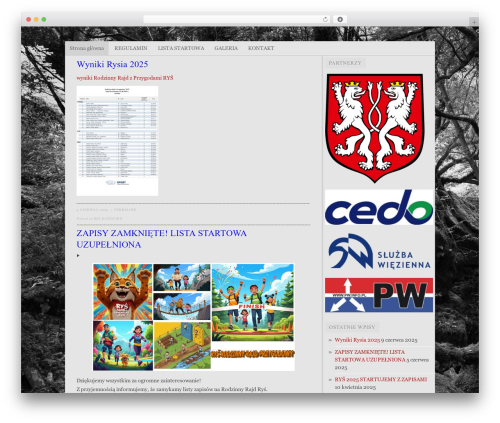This screenshot has height=423, width=500.
Task: Click the lynx mascot collage image
Action: coord(193,317)
